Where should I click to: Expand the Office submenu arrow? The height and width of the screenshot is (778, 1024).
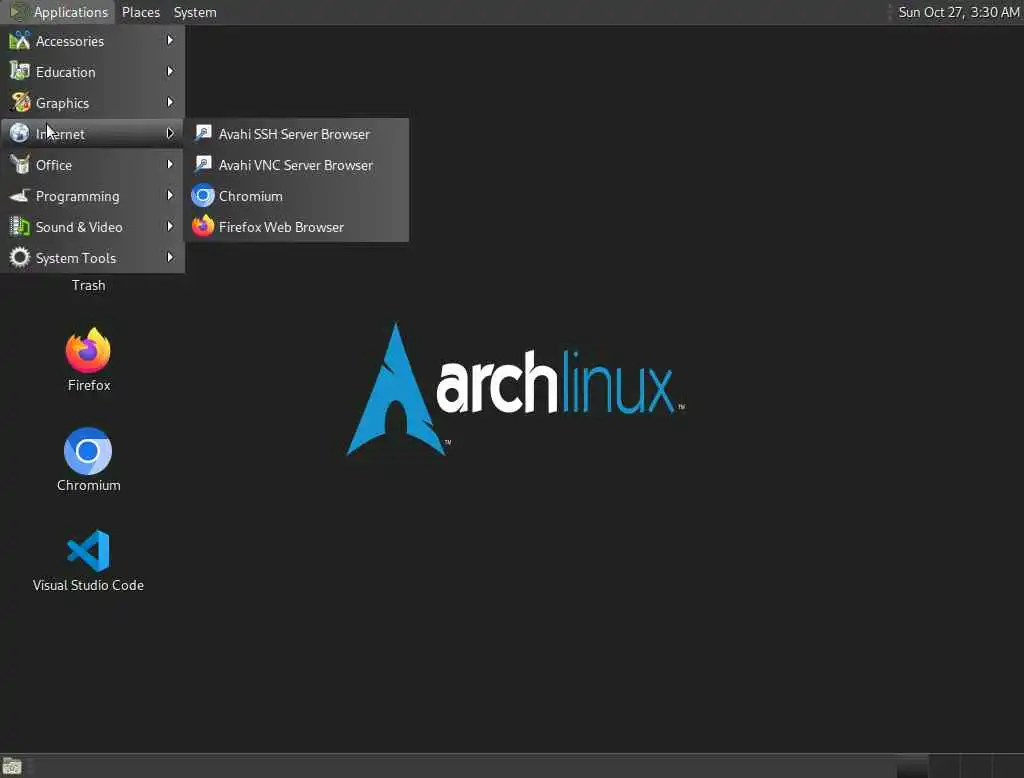[x=170, y=165]
